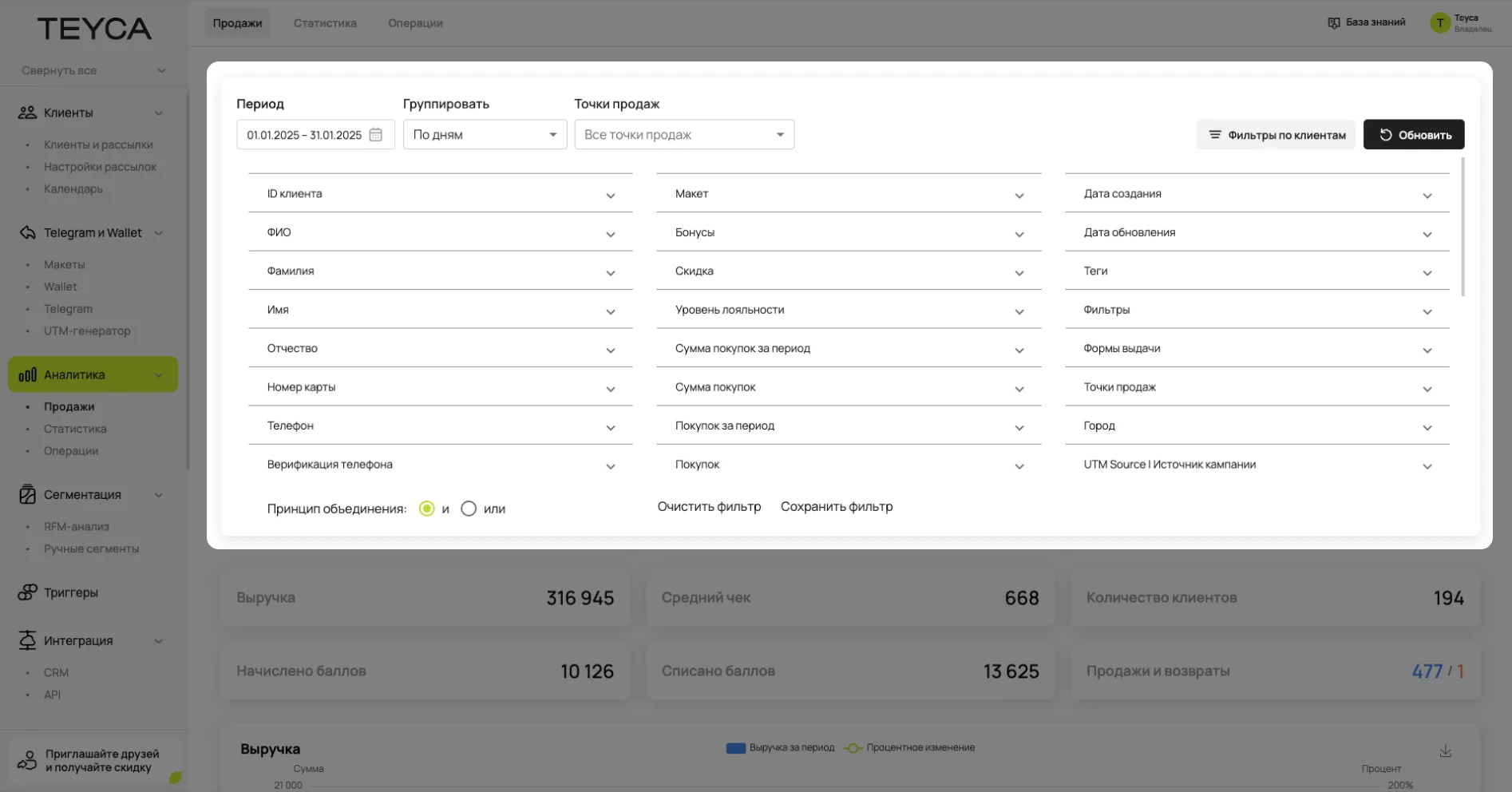The image size is (1512, 792).
Task: Download the revenue chart via download icon
Action: pyautogui.click(x=1445, y=751)
